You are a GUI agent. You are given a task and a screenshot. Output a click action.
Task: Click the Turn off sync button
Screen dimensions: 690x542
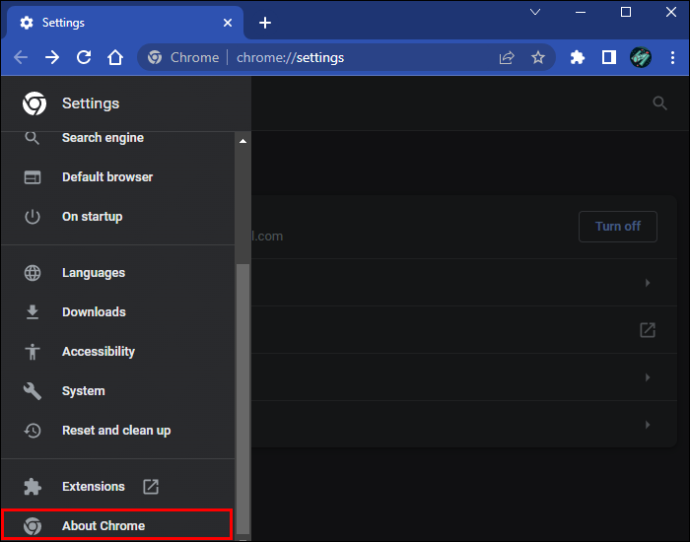618,227
